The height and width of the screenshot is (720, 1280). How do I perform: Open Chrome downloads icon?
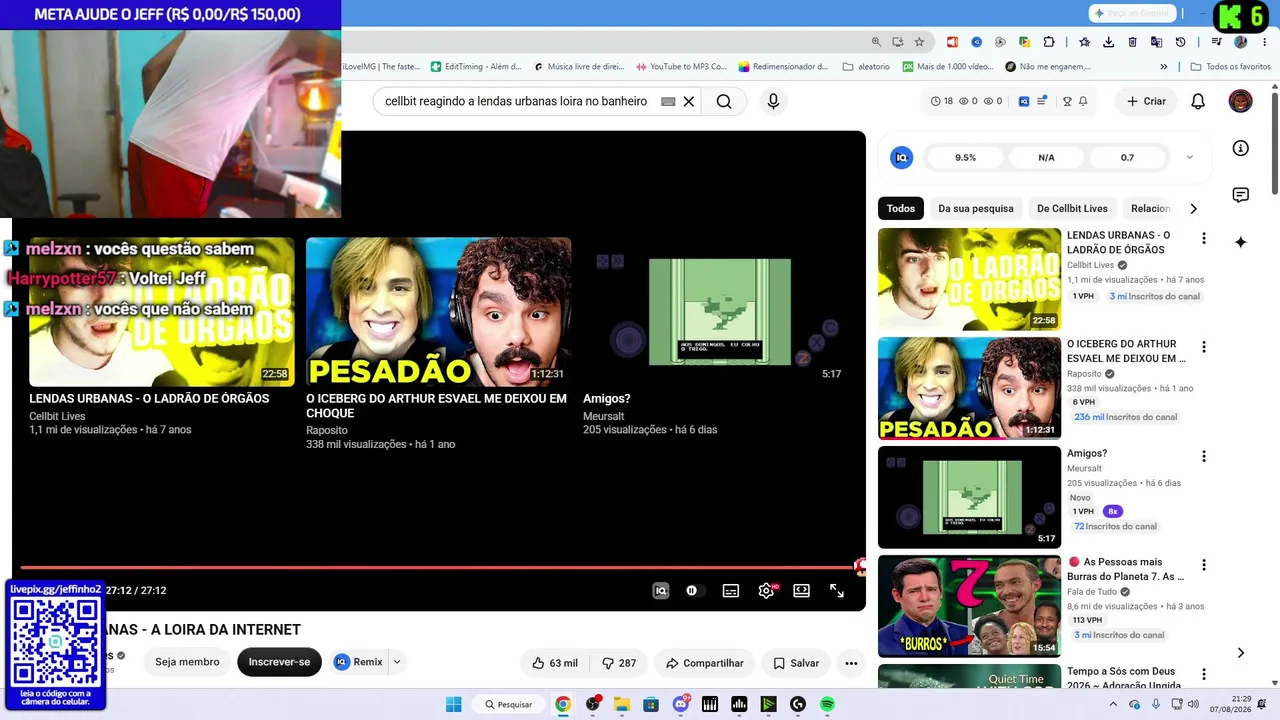click(x=1108, y=42)
